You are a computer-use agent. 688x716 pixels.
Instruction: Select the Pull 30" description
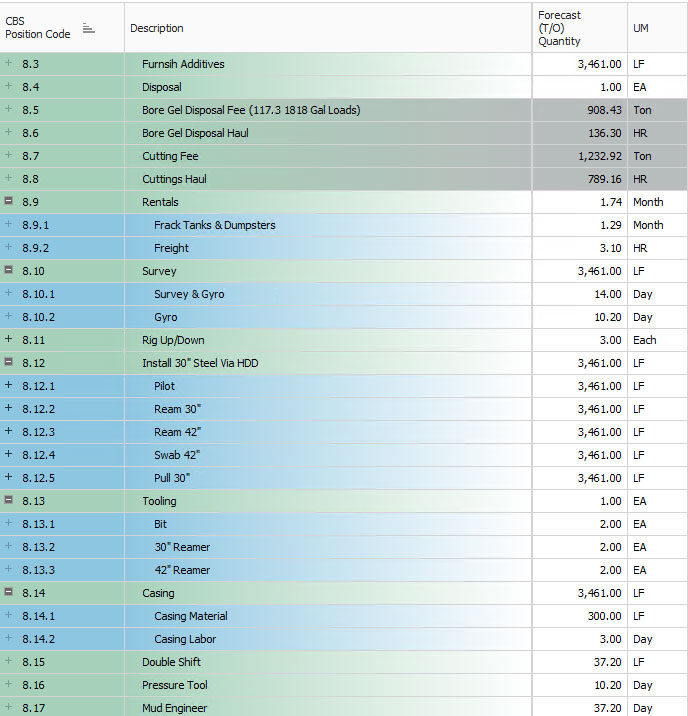click(x=172, y=478)
